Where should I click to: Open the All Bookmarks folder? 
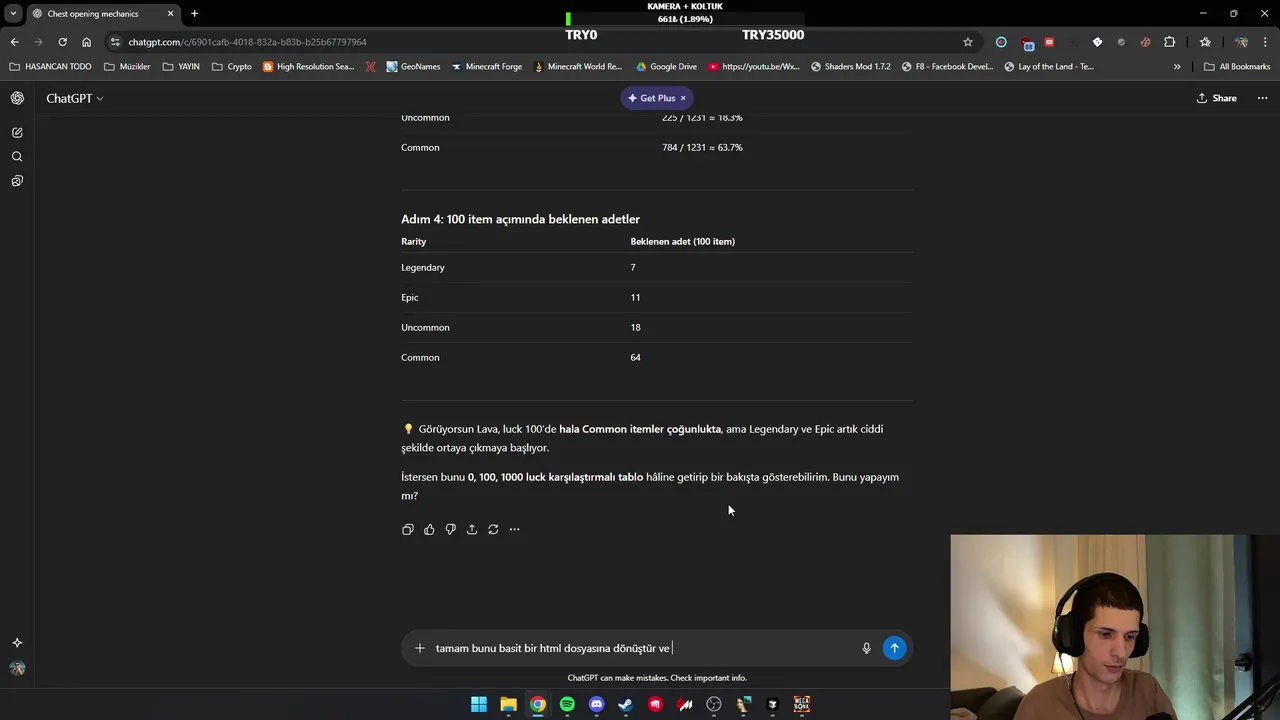[x=1237, y=67]
